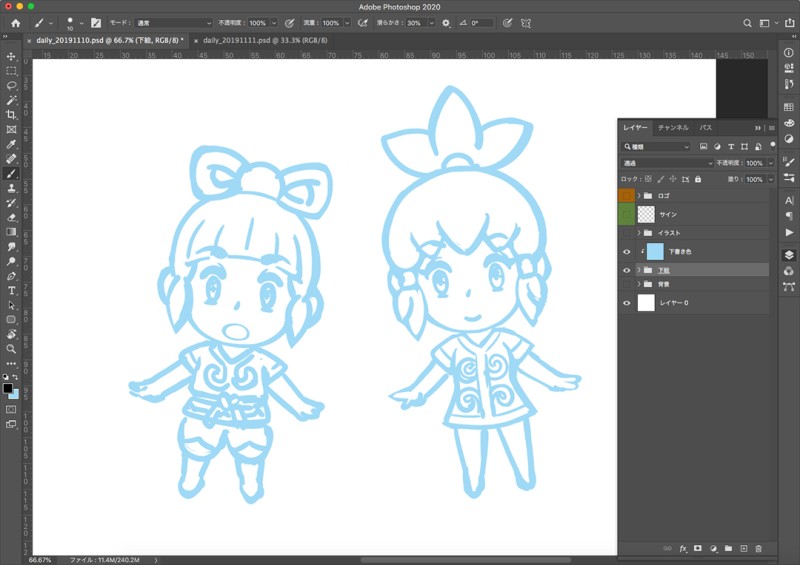Select the Eraser tool
Viewport: 800px width, 565px height.
tap(11, 217)
